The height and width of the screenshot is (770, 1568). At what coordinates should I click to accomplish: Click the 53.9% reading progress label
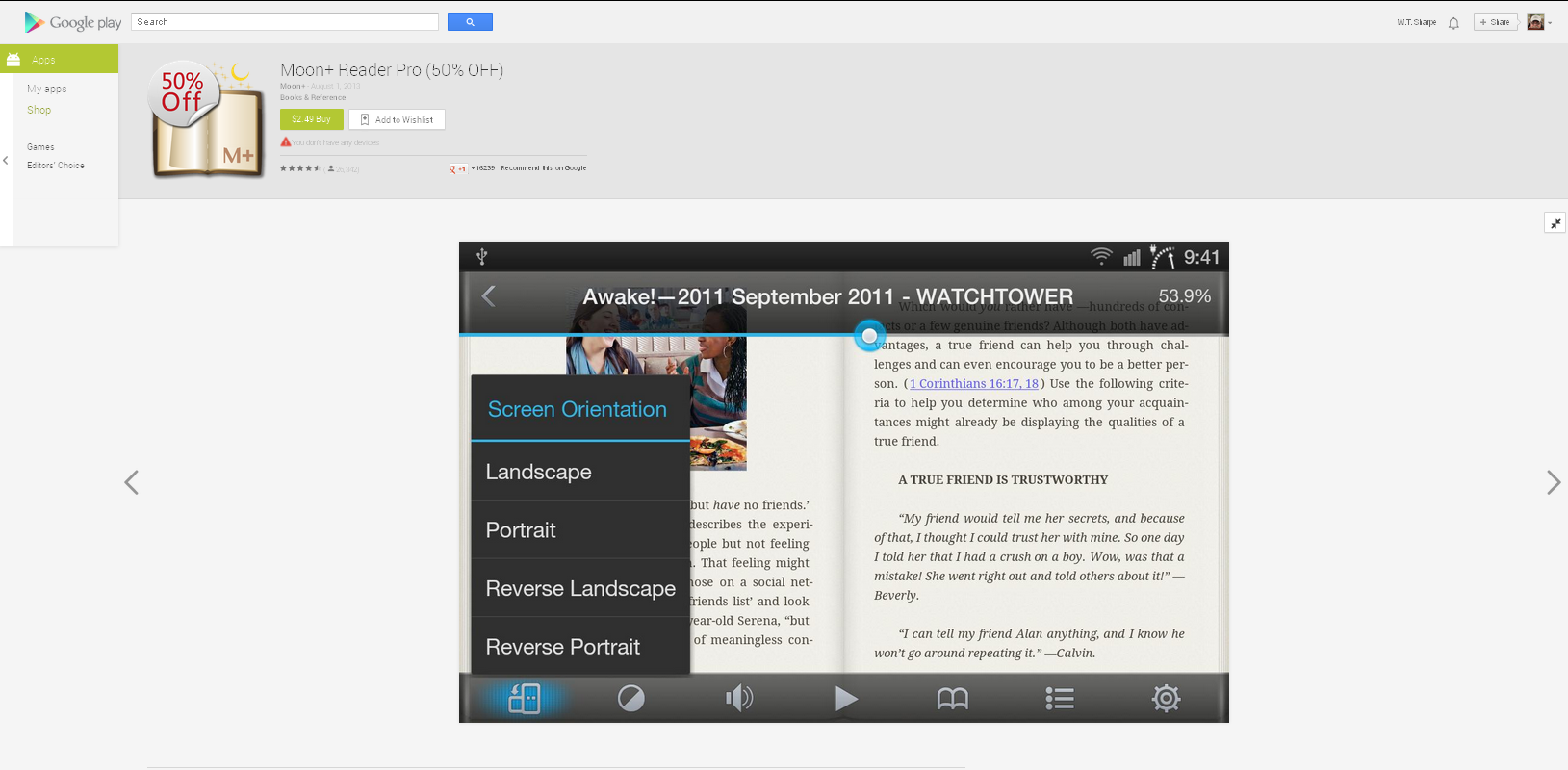[1184, 296]
